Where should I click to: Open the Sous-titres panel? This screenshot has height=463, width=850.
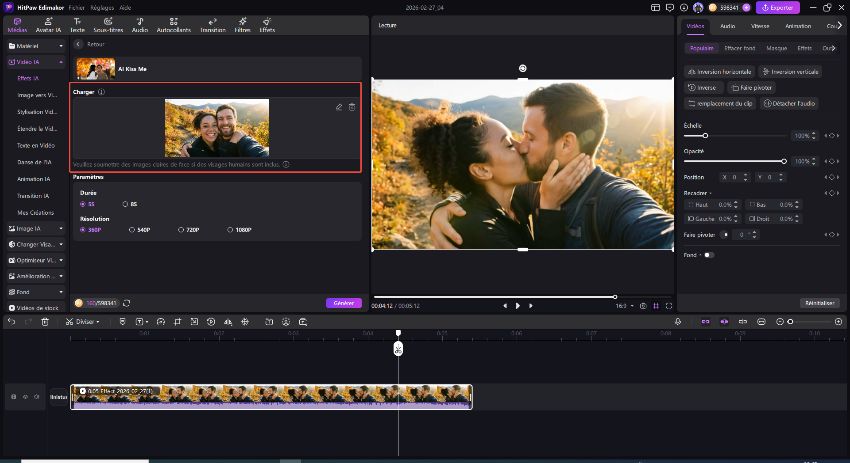tap(108, 25)
